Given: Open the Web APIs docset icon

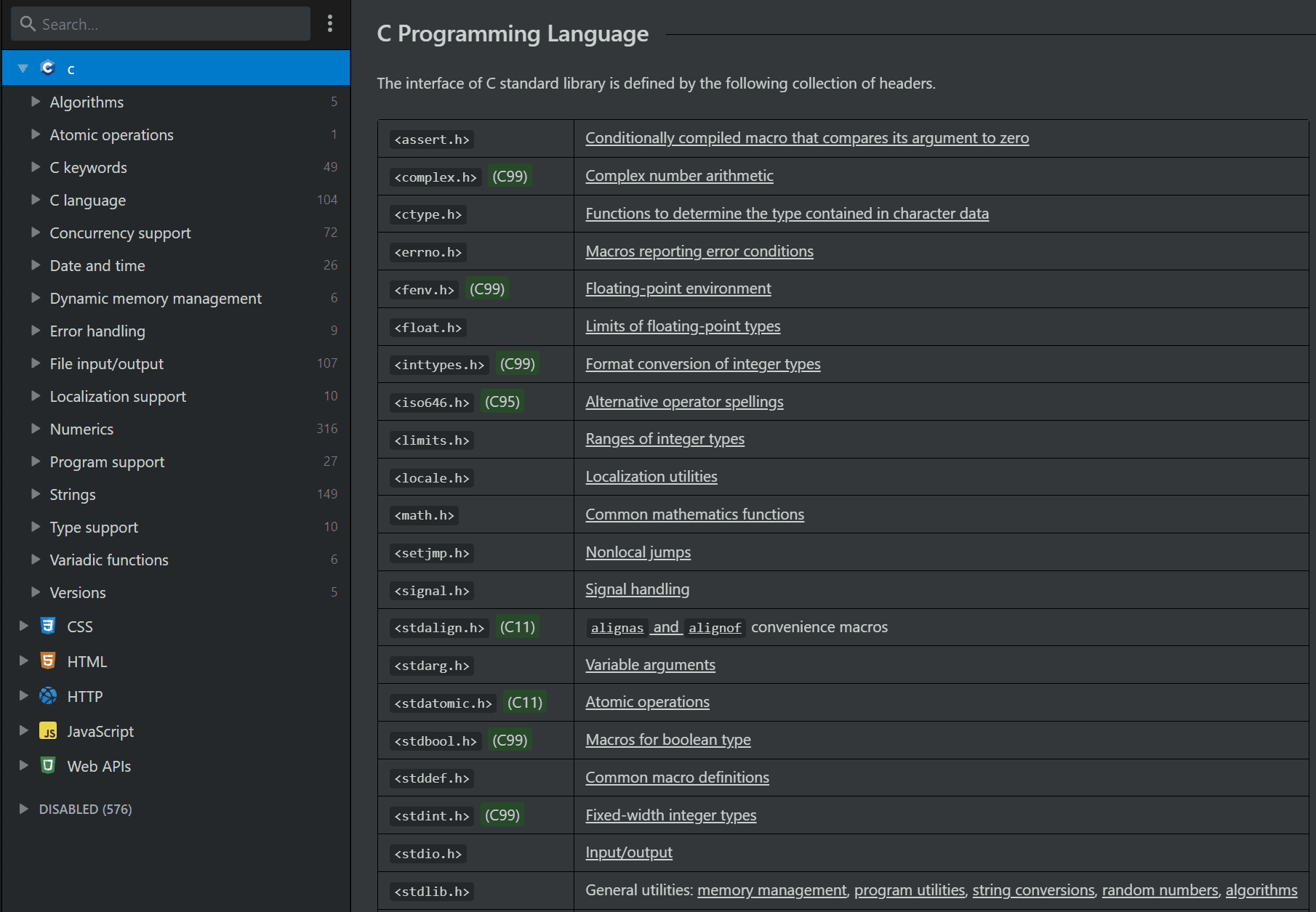Looking at the screenshot, I should coord(47,765).
